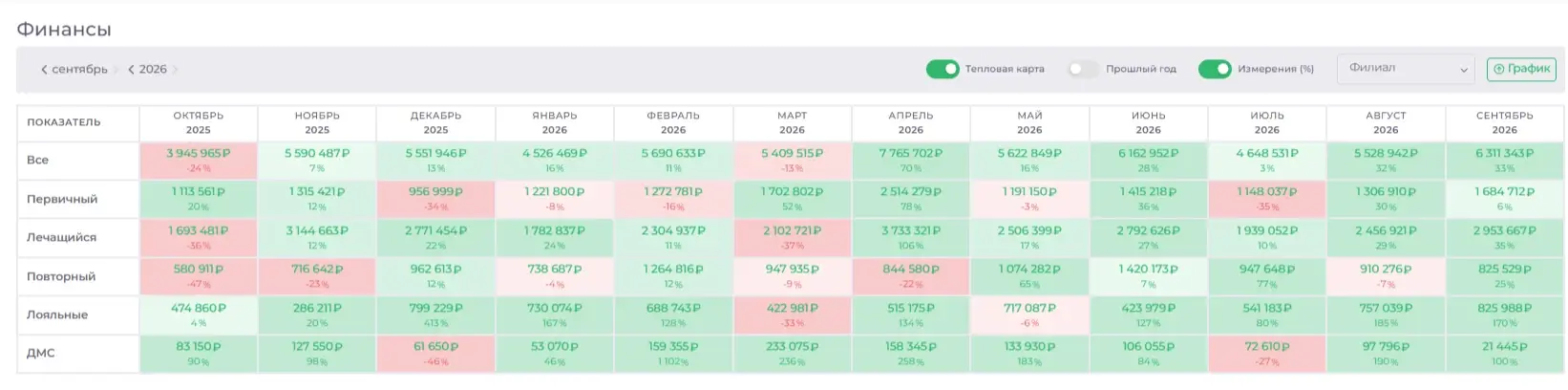Click the cell with 3 144 663 ₽
This screenshot has width=1568, height=390.
pos(317,238)
